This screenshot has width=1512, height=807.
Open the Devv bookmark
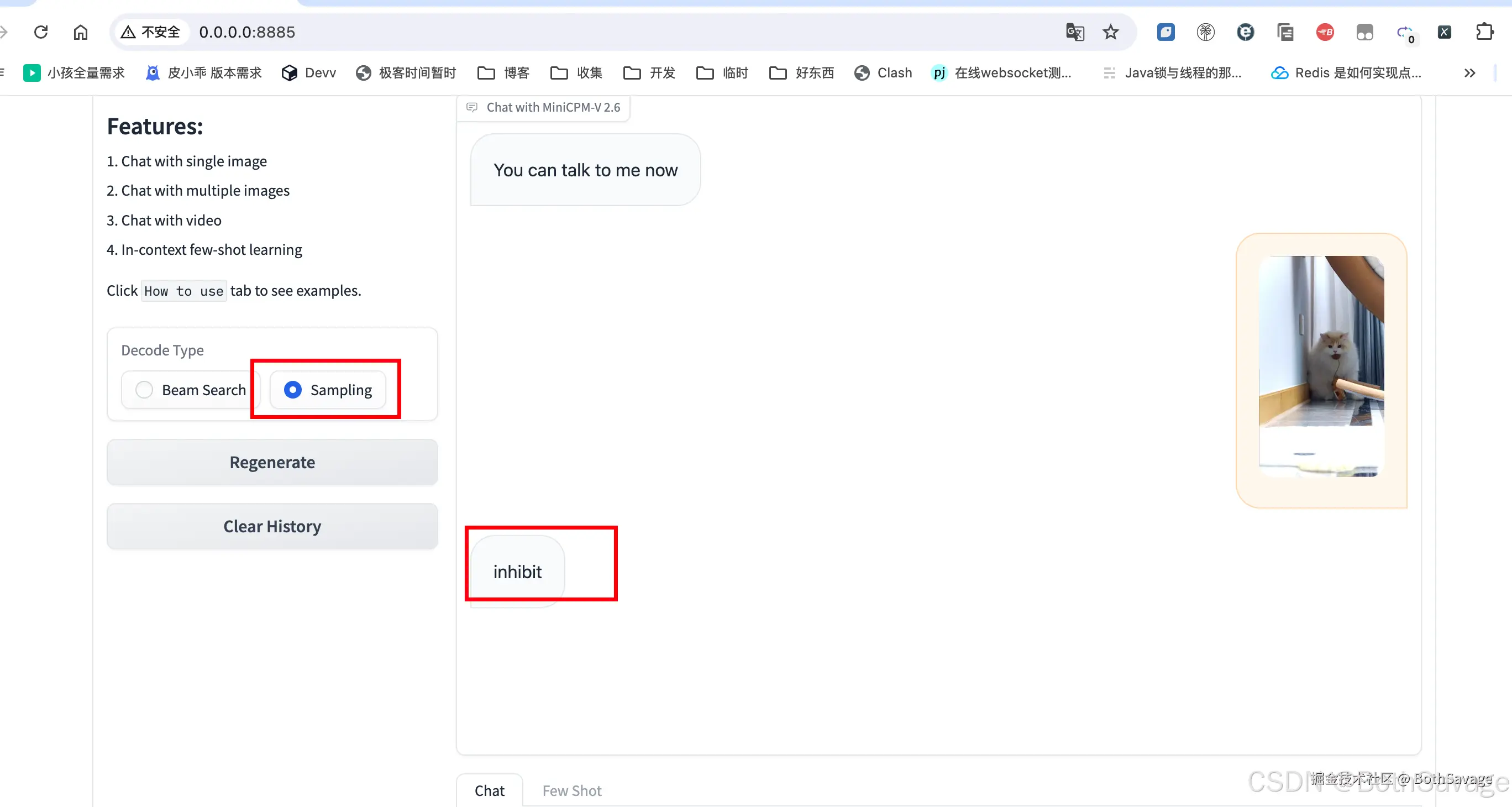click(309, 73)
